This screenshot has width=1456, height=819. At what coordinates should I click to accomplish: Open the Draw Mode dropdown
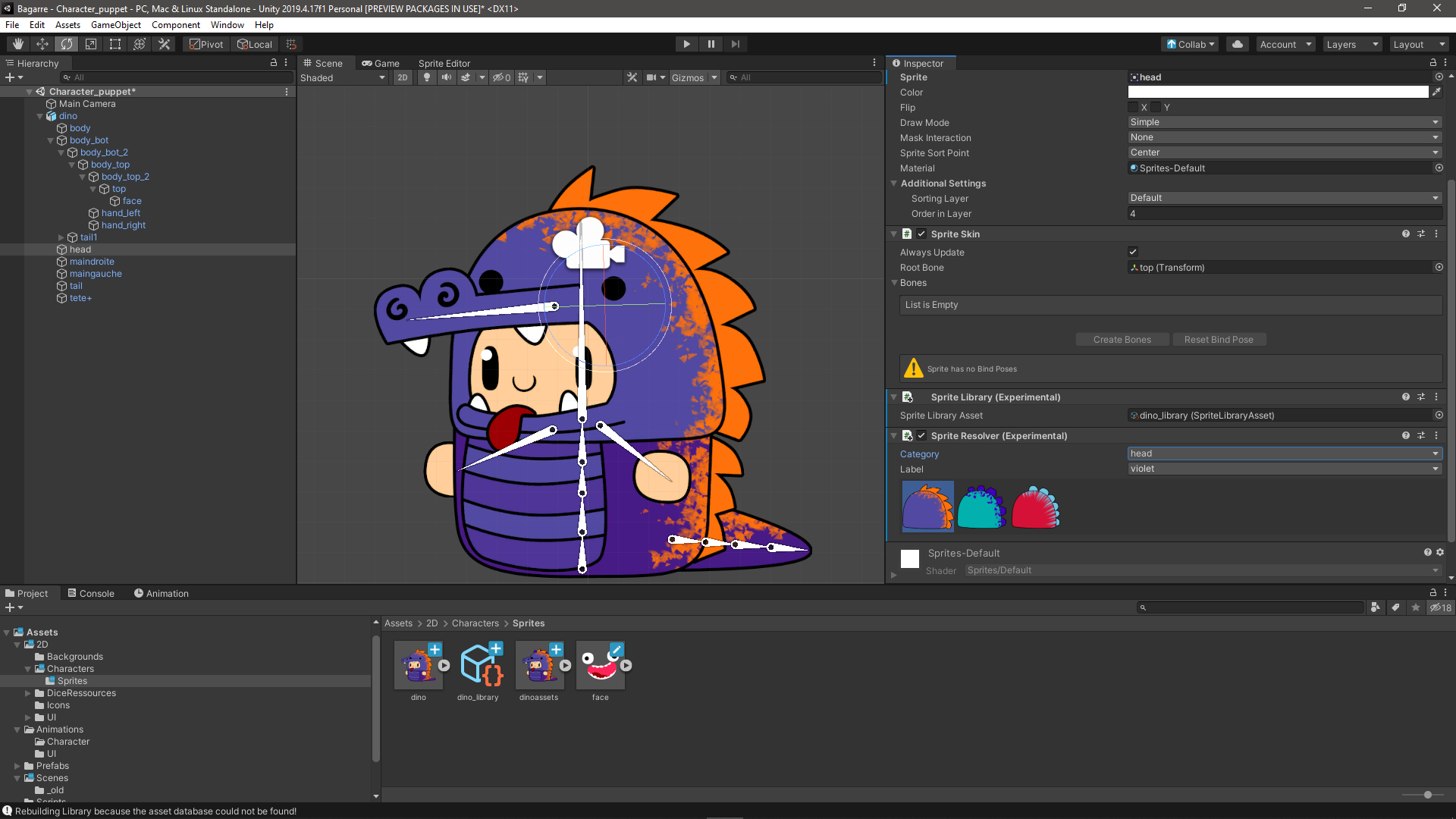click(x=1284, y=122)
